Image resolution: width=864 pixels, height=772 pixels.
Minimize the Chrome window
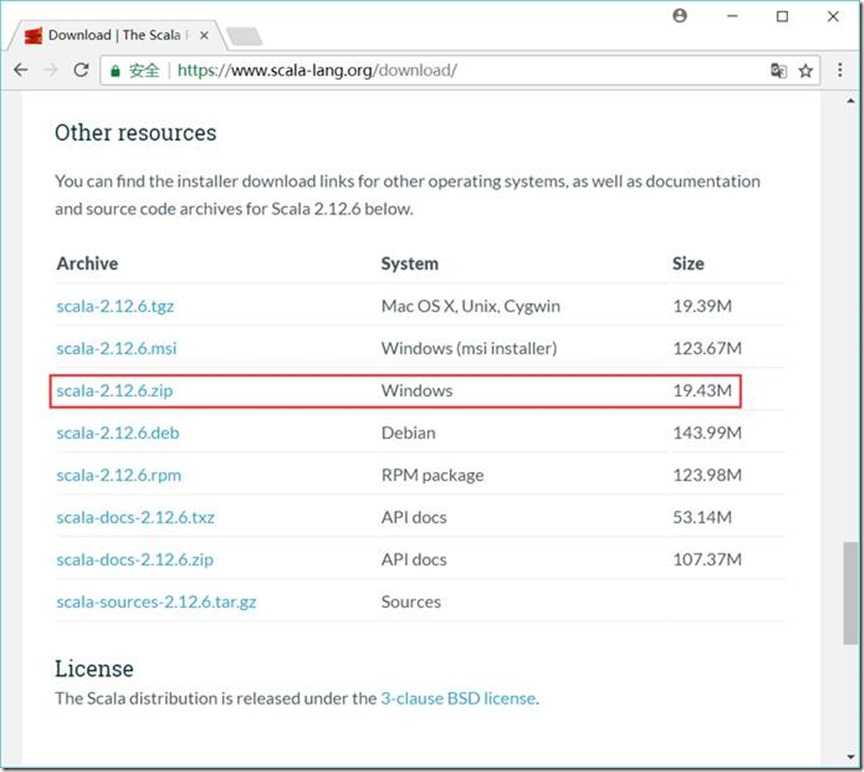[732, 16]
